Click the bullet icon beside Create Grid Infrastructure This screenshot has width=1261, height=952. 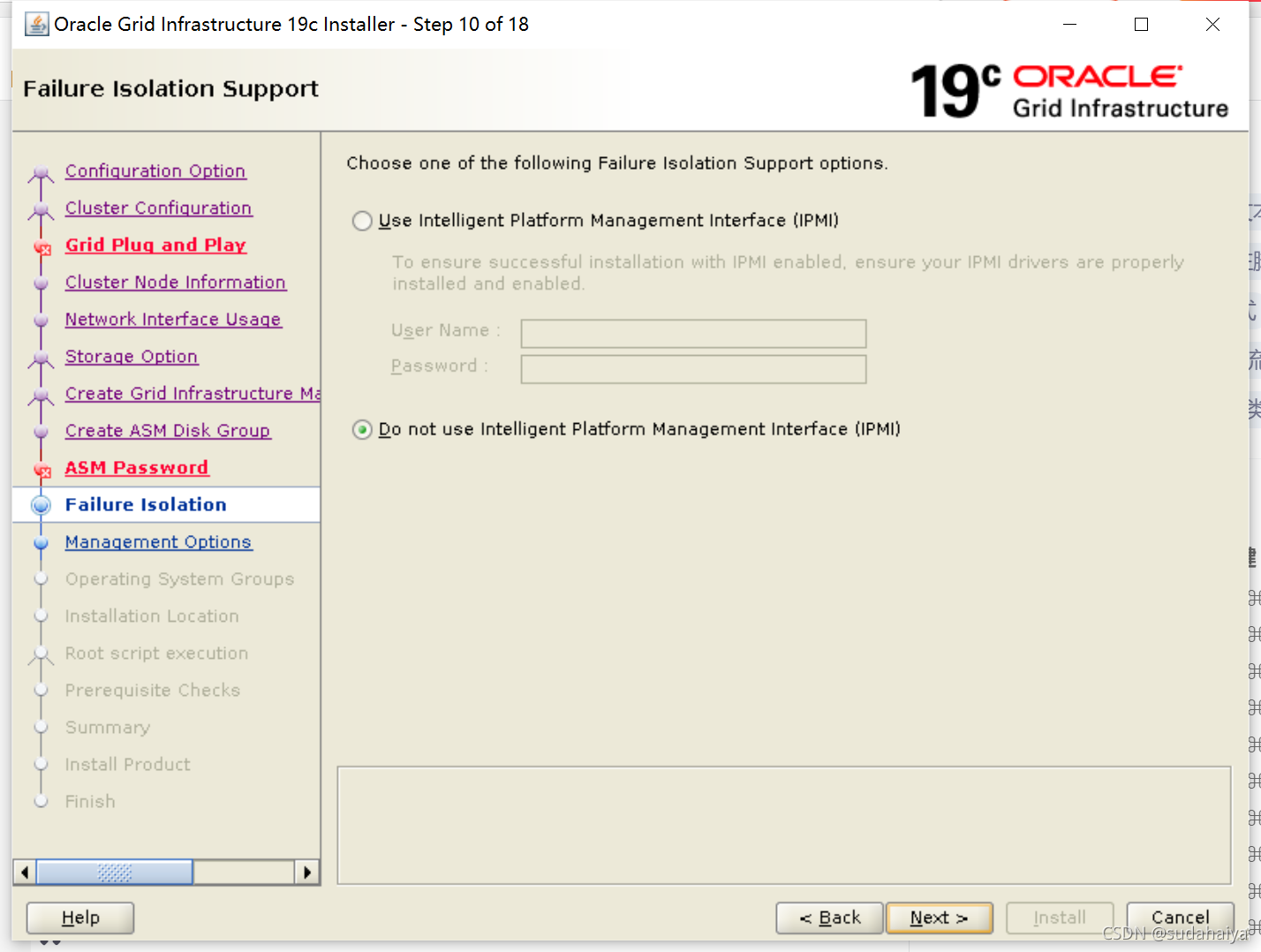click(41, 397)
